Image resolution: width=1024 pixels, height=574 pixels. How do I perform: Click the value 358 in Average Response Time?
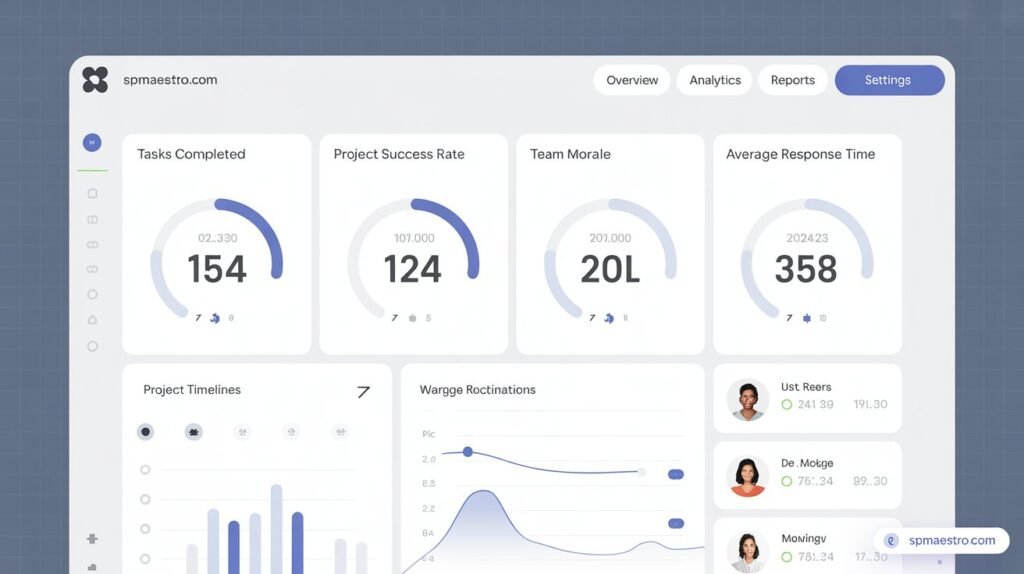click(x=806, y=269)
